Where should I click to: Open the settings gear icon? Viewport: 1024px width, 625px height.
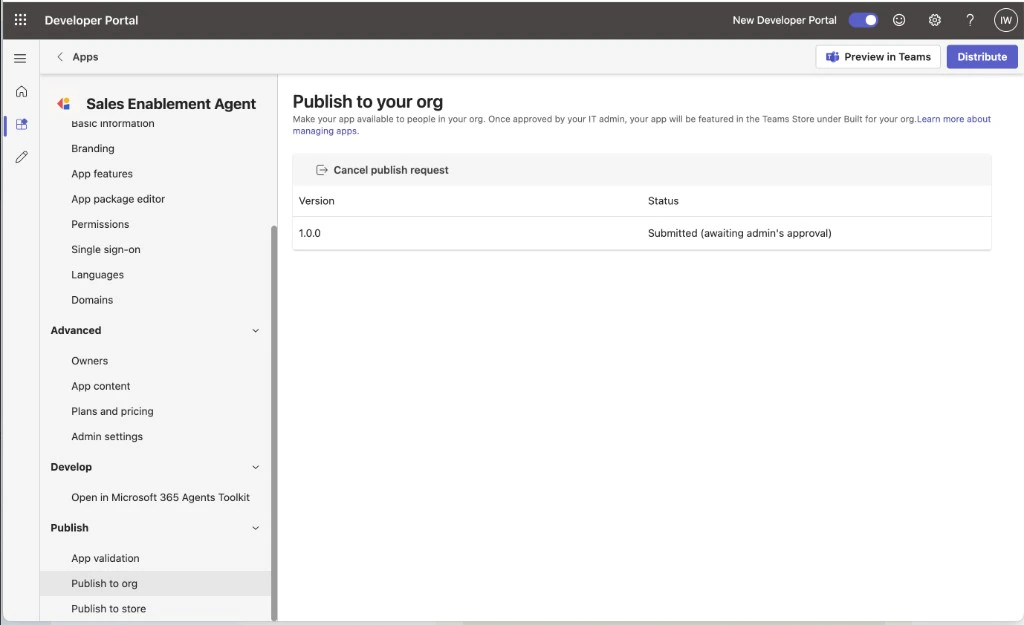pos(935,20)
